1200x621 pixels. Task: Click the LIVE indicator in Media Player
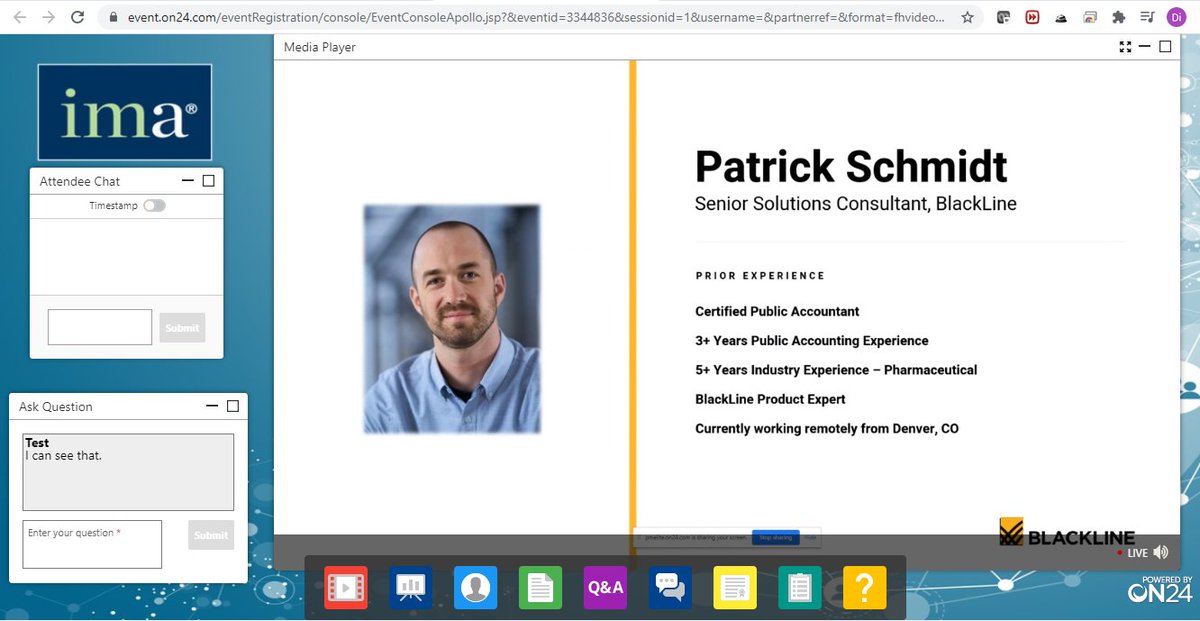pyautogui.click(x=1133, y=553)
